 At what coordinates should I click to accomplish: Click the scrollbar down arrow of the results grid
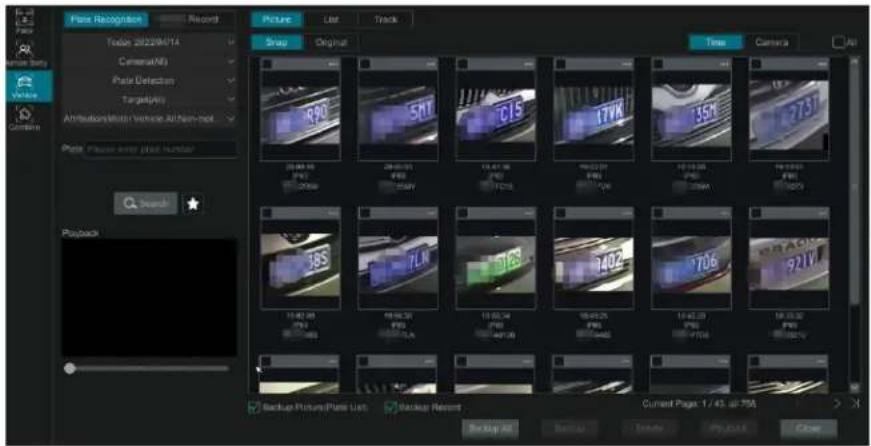[x=854, y=387]
